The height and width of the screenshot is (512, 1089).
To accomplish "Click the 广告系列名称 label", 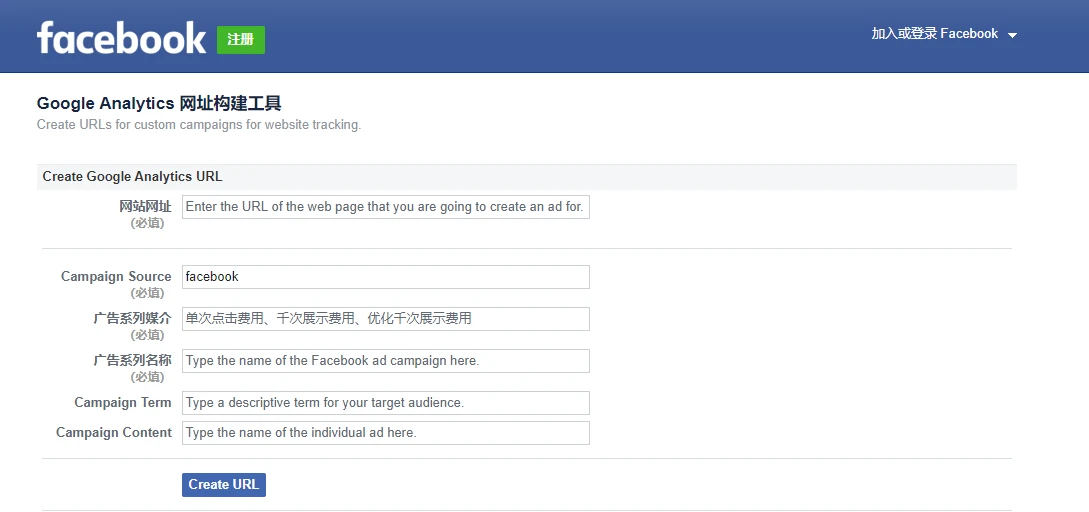I will click(x=132, y=360).
